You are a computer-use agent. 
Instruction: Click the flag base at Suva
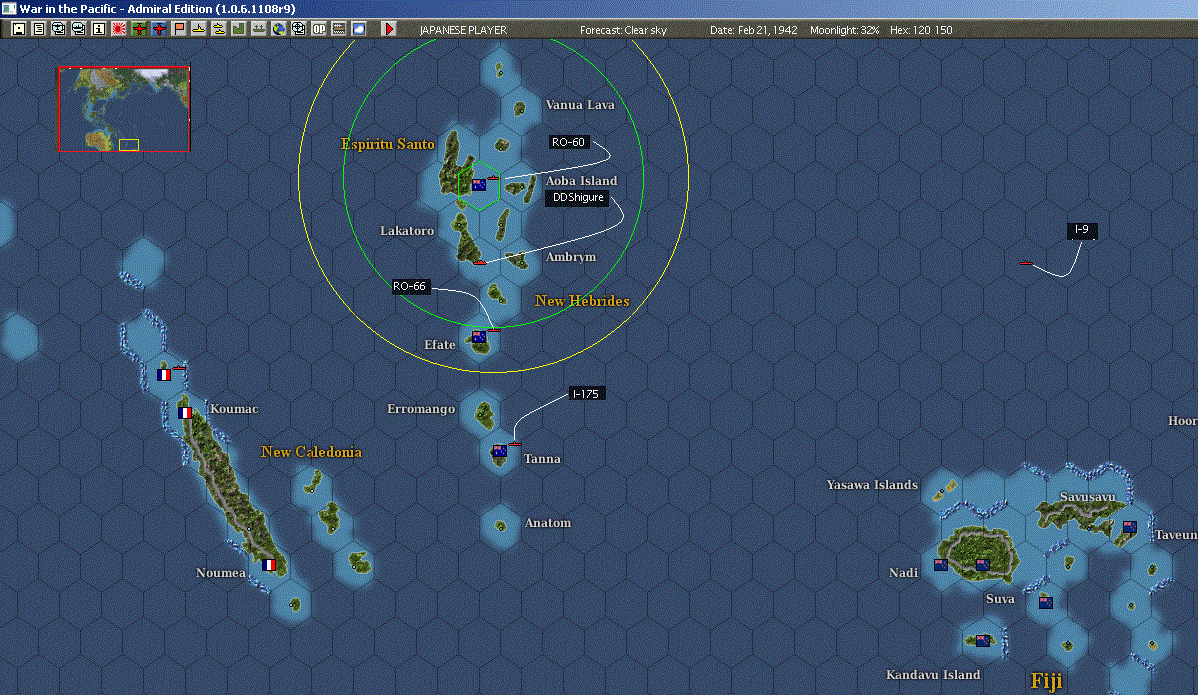tap(983, 565)
